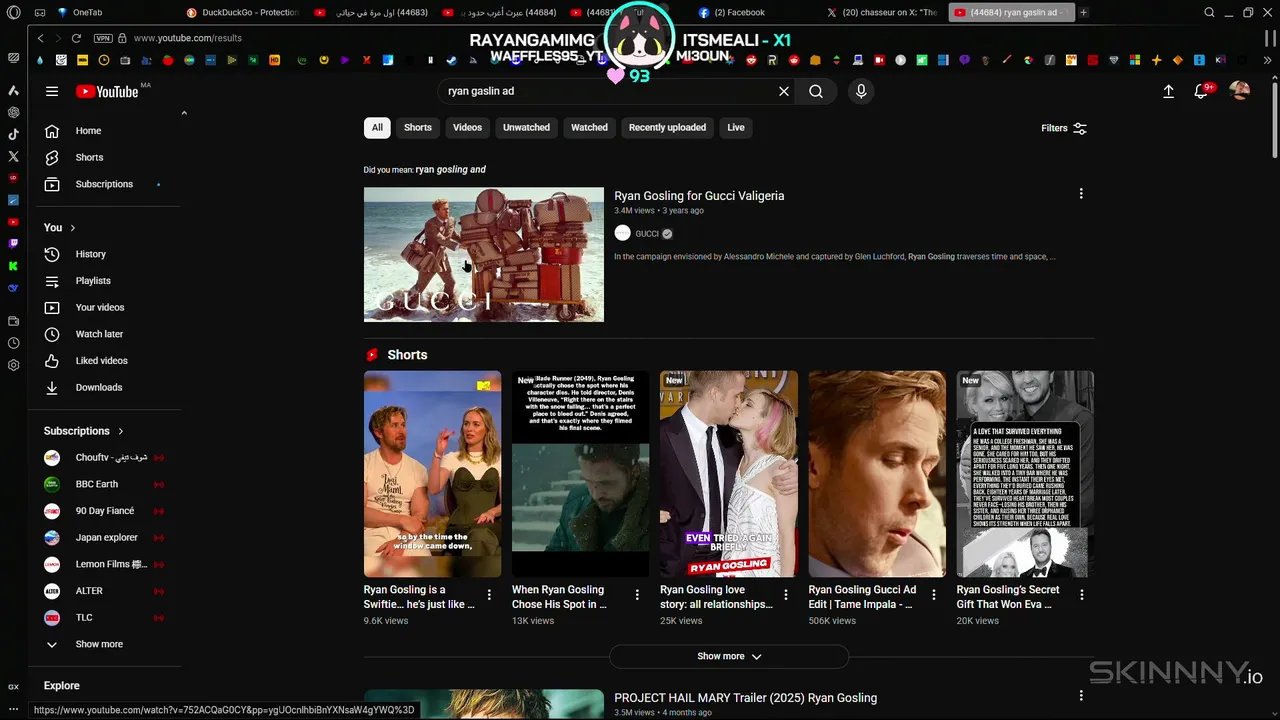The height and width of the screenshot is (720, 1280).
Task: Open options for Gucci Ad Edit short
Action: pos(934,595)
